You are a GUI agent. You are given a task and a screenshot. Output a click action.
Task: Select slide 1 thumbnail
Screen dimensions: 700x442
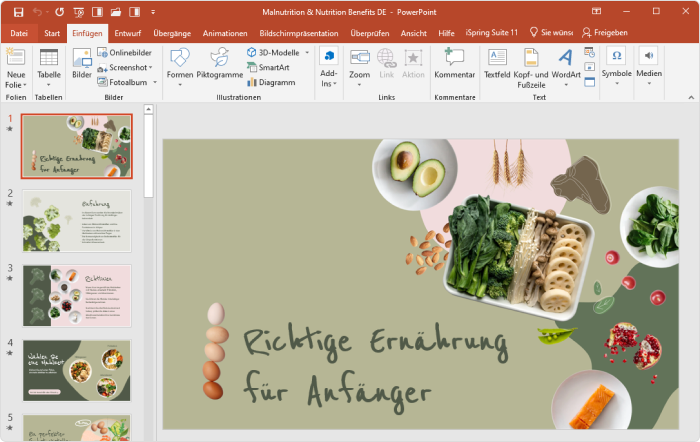tap(77, 146)
